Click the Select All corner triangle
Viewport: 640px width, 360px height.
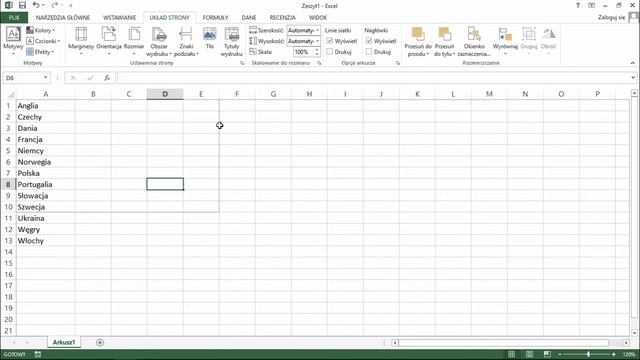(11, 95)
